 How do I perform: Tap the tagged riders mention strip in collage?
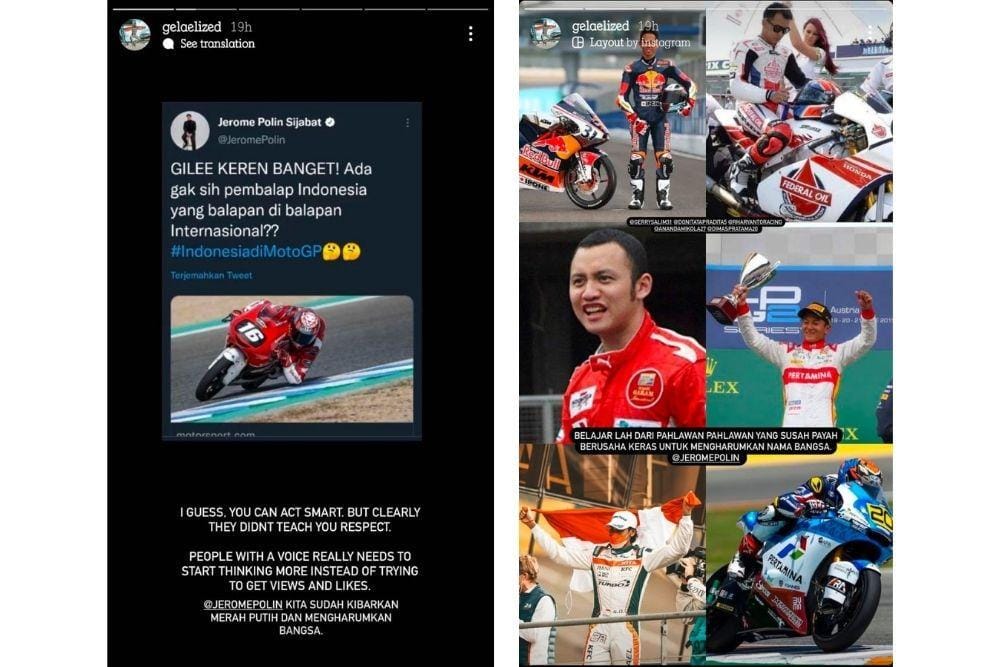706,225
